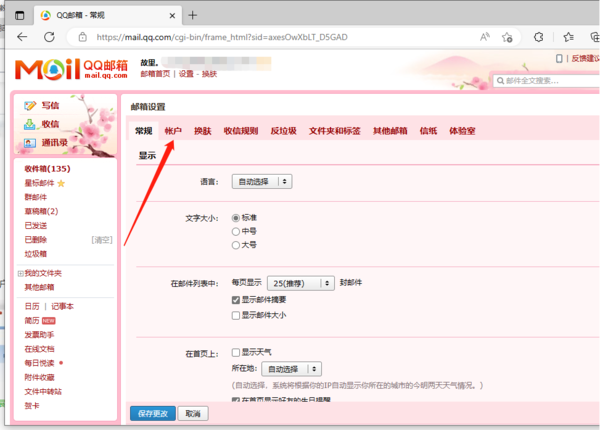Open the 每页显示 25(推荐) dropdown

coord(301,283)
